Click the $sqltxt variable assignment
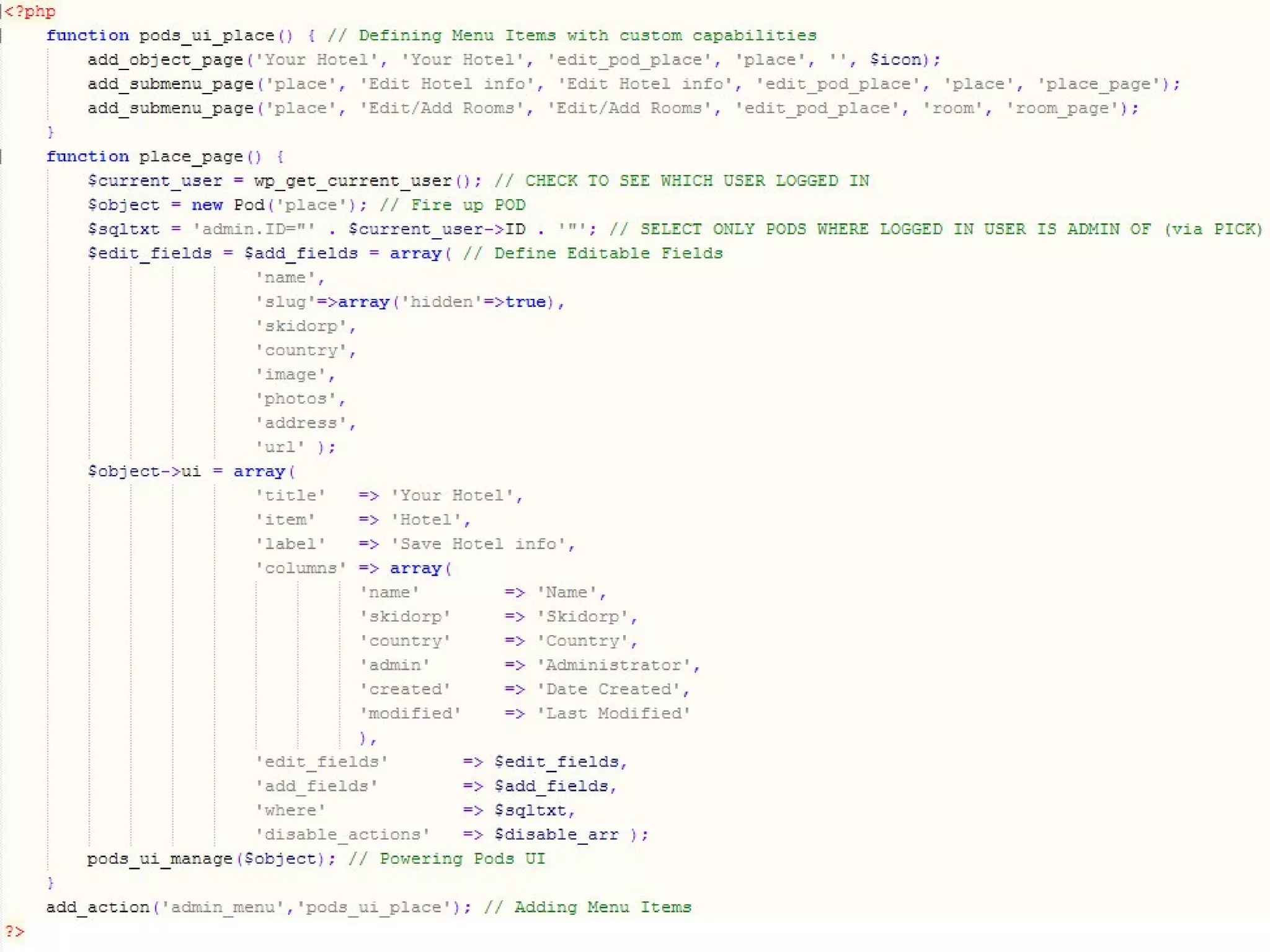This screenshot has height=952, width=1270. pos(123,229)
